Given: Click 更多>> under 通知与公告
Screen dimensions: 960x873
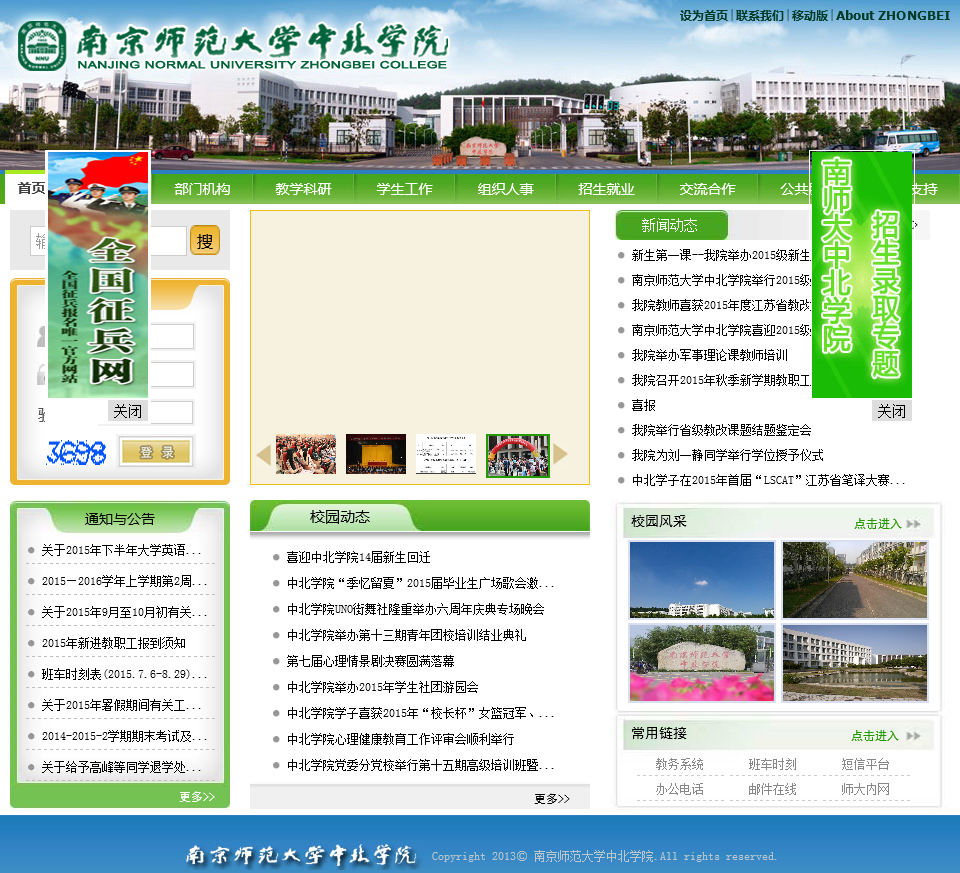Looking at the screenshot, I should pos(197,796).
